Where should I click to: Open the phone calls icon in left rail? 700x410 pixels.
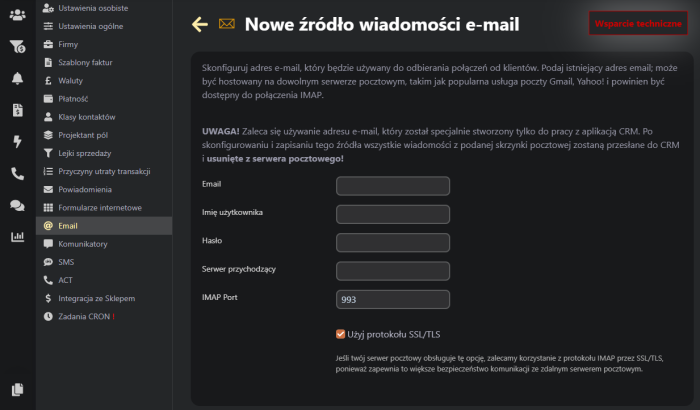(x=17, y=173)
